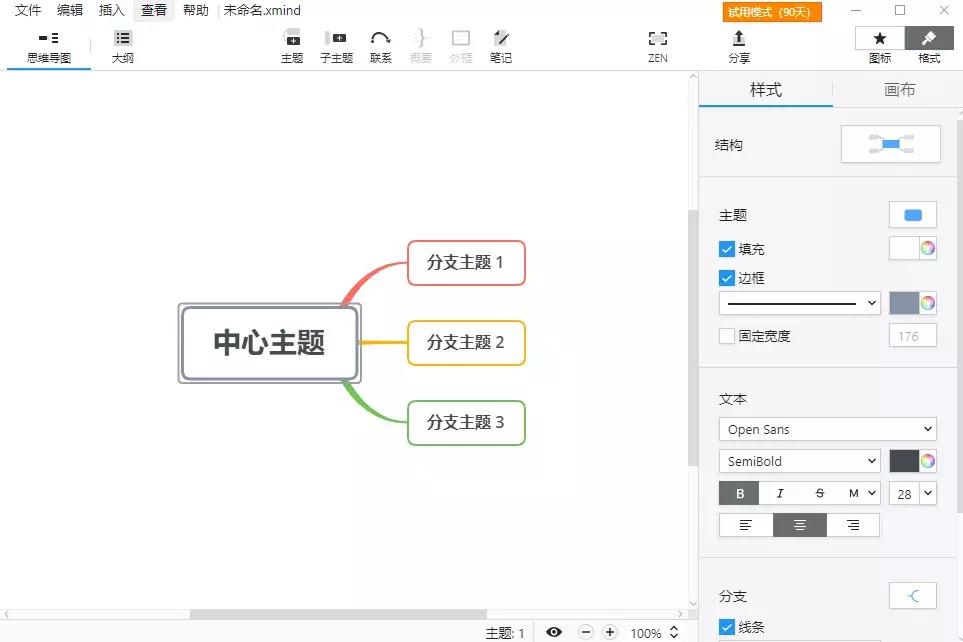The width and height of the screenshot is (963, 642).
Task: Open the Open Sans font dropdown
Action: click(827, 428)
